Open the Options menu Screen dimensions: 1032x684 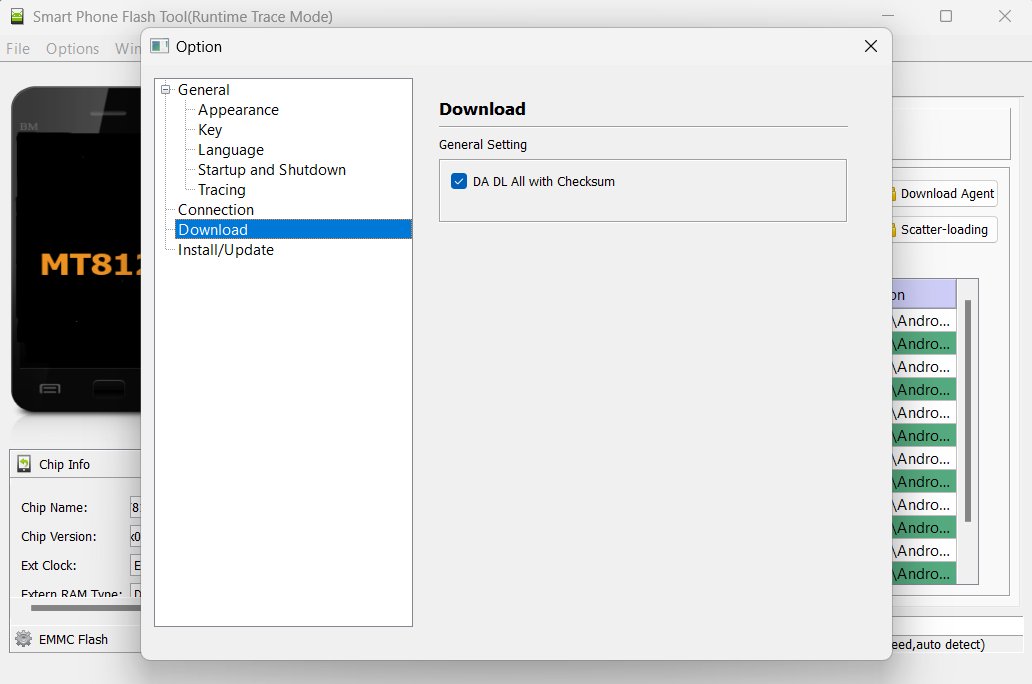tap(72, 48)
